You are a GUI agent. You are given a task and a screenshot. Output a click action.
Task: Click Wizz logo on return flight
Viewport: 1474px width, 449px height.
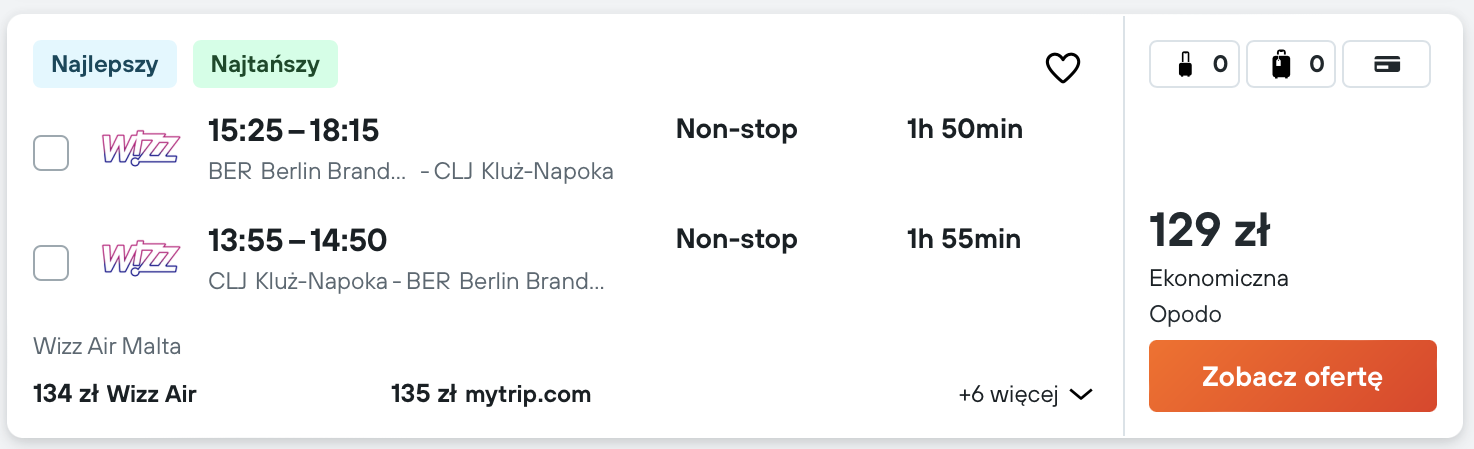point(140,260)
